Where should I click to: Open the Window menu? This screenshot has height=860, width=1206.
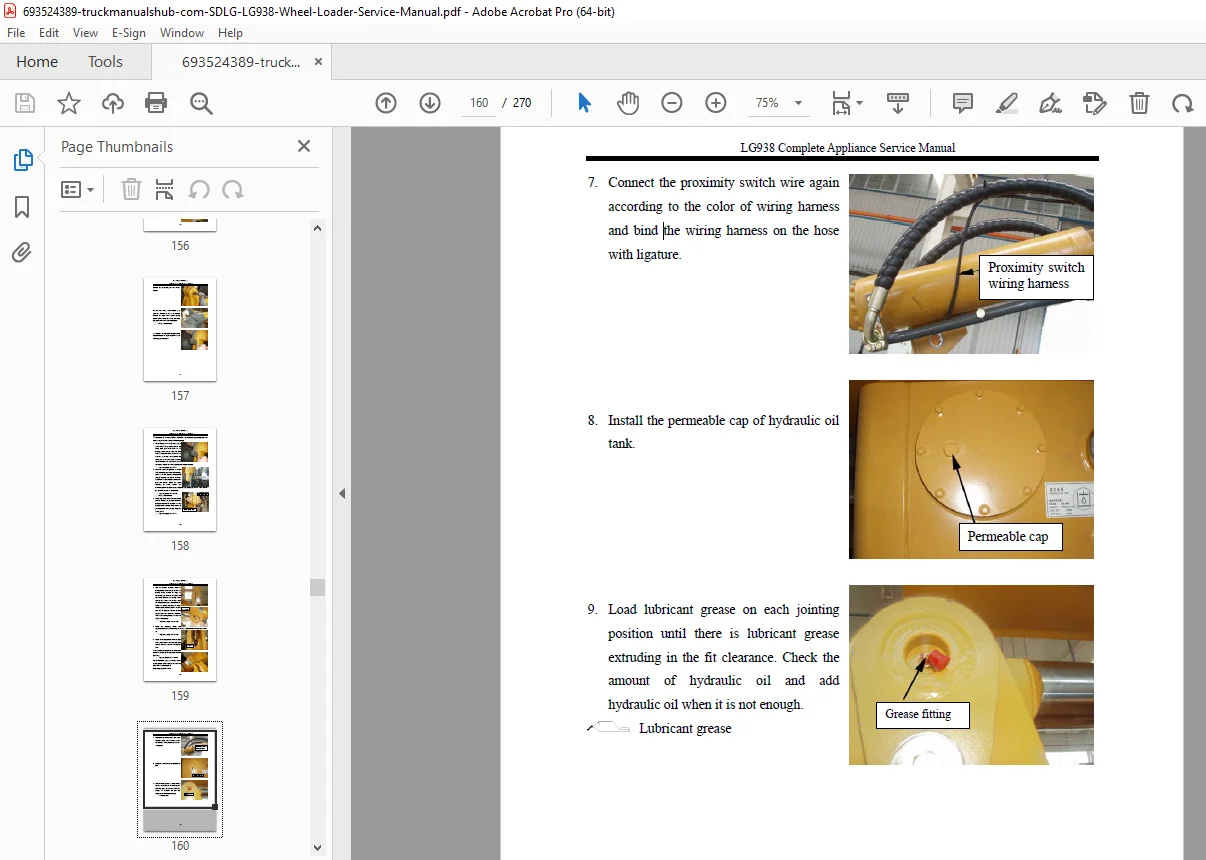(182, 33)
